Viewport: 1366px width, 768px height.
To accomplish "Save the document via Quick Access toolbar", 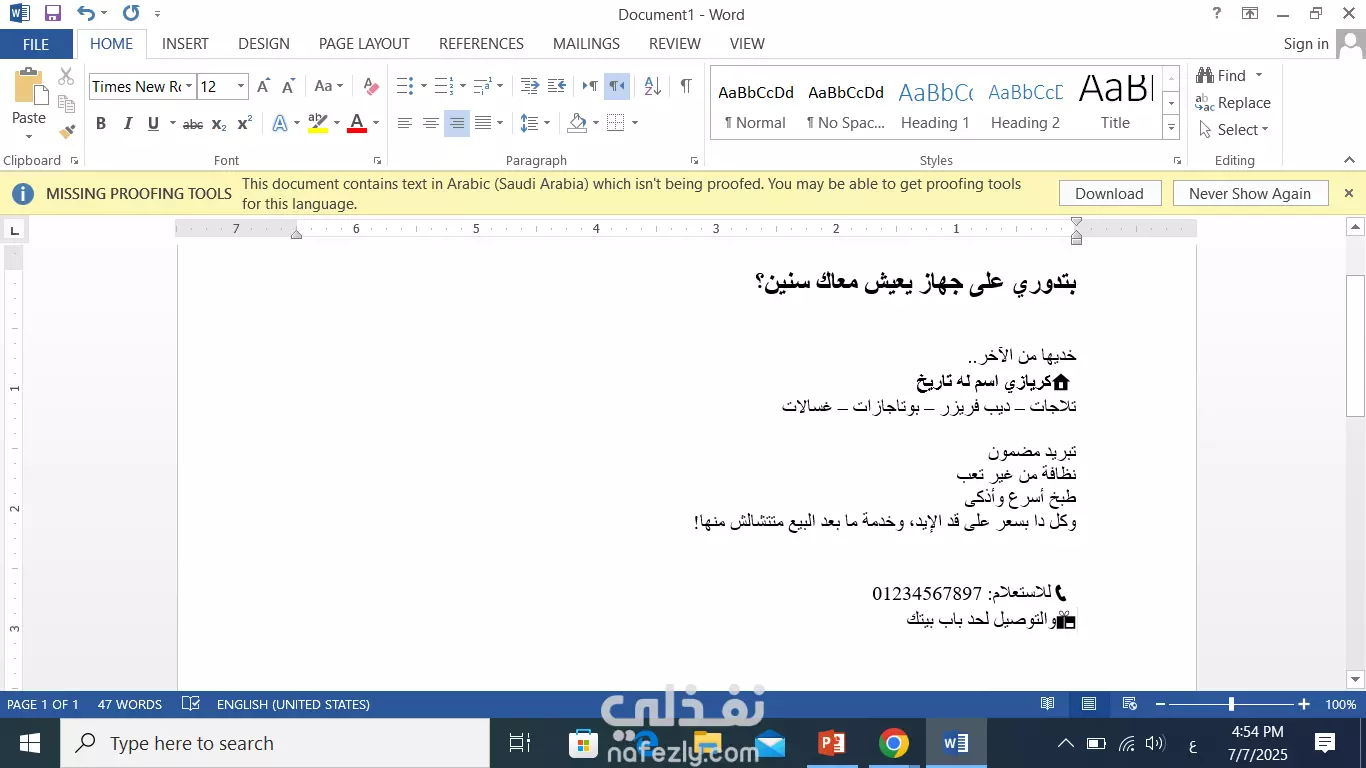I will pos(53,14).
